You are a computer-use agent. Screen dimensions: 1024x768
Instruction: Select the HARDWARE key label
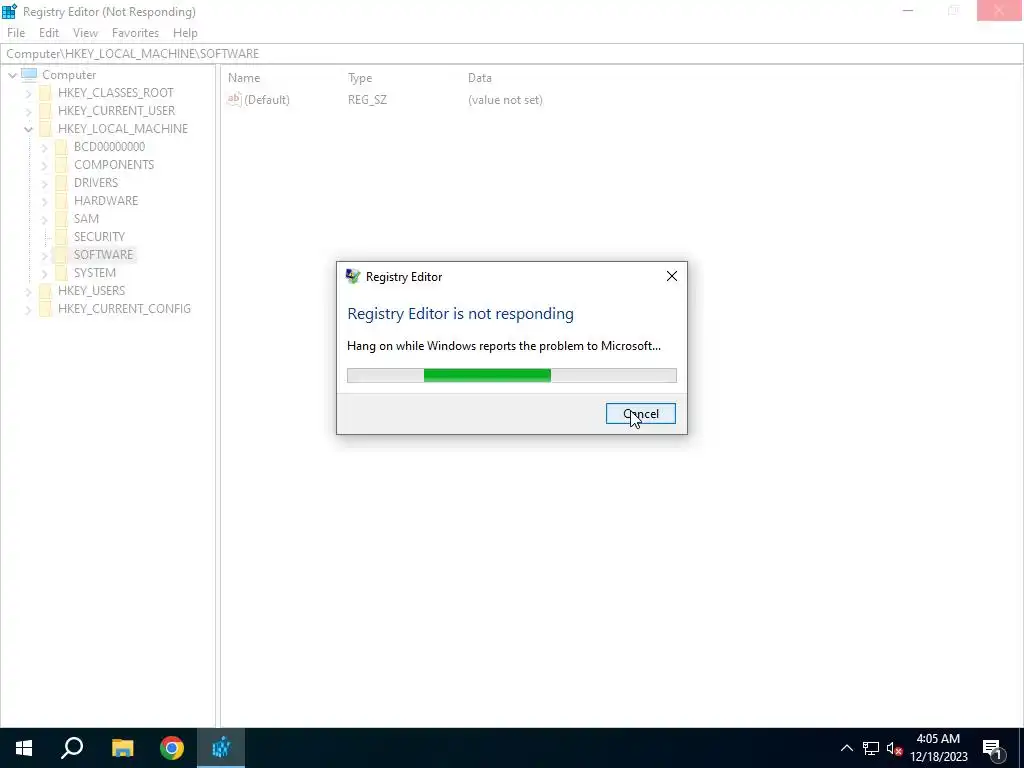(106, 200)
